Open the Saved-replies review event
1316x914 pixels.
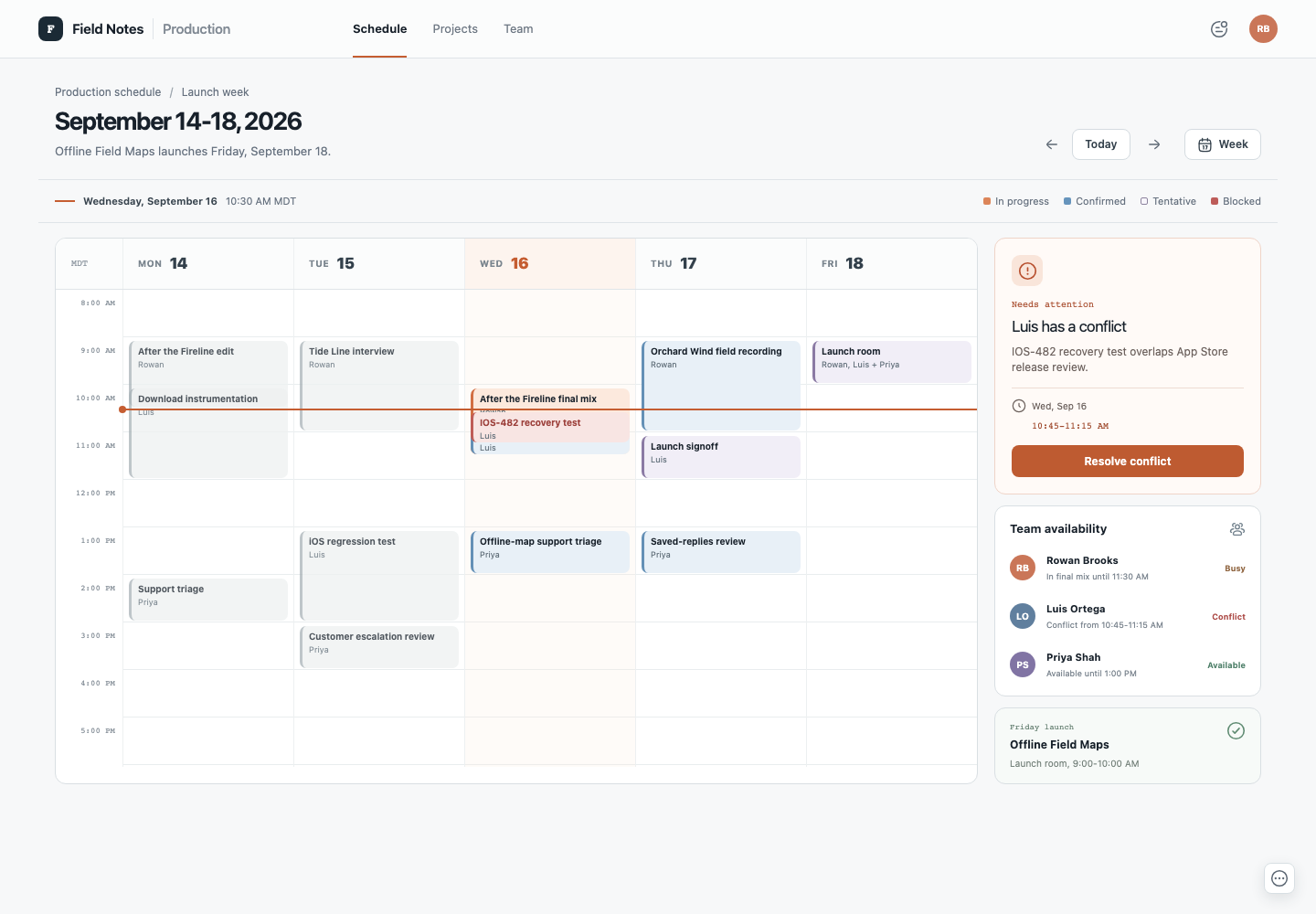[721, 552]
